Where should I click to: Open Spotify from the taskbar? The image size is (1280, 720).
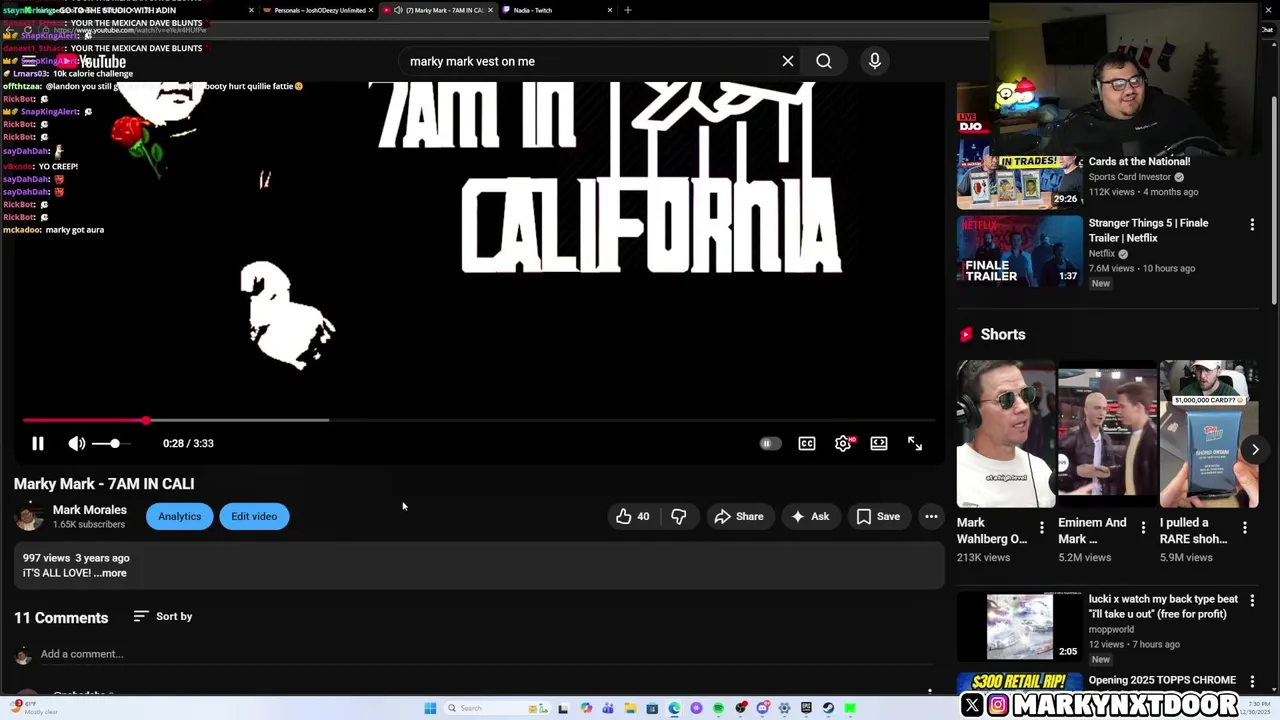(x=719, y=708)
